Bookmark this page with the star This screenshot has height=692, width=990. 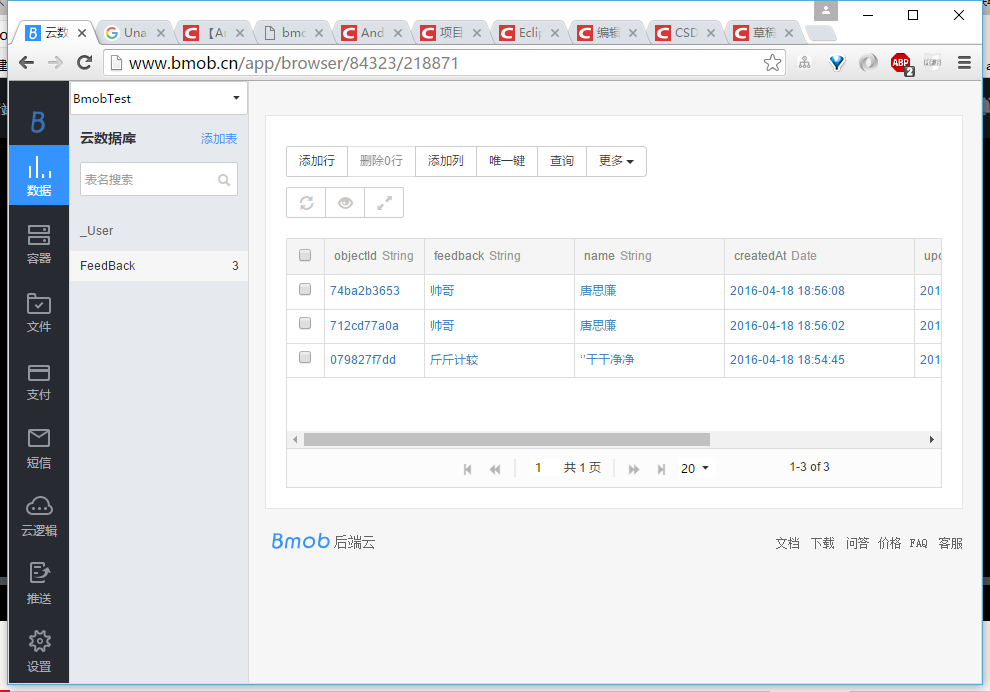(772, 63)
